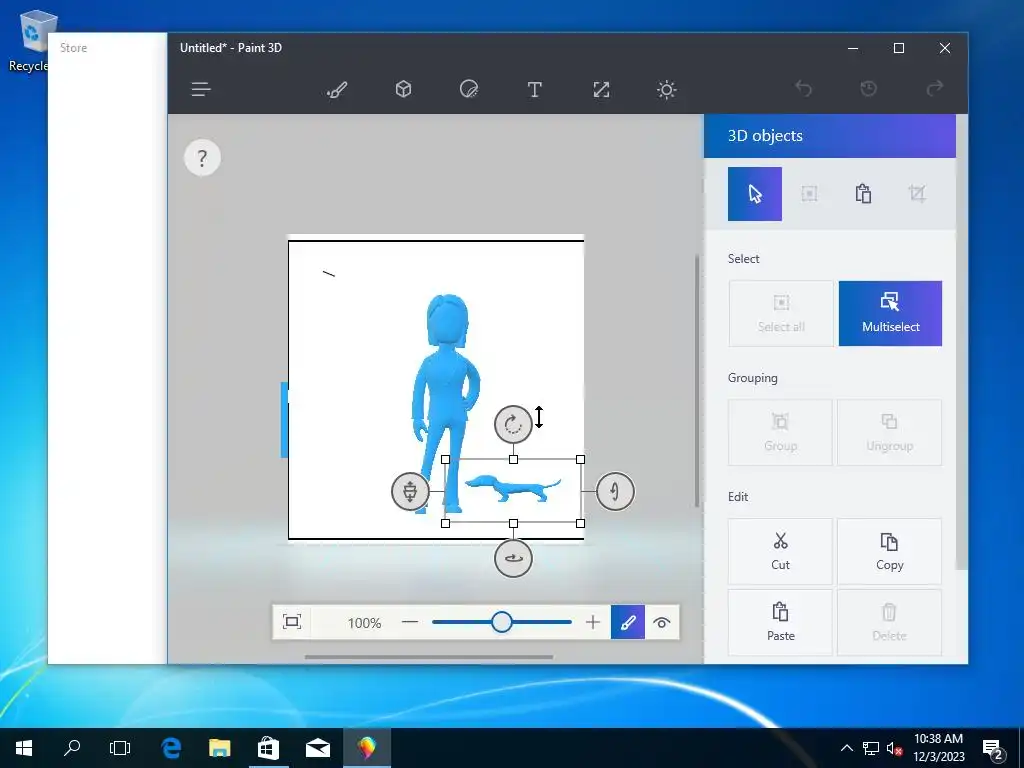Launch Microsoft Edge from taskbar
This screenshot has height=768, width=1024.
point(171,748)
